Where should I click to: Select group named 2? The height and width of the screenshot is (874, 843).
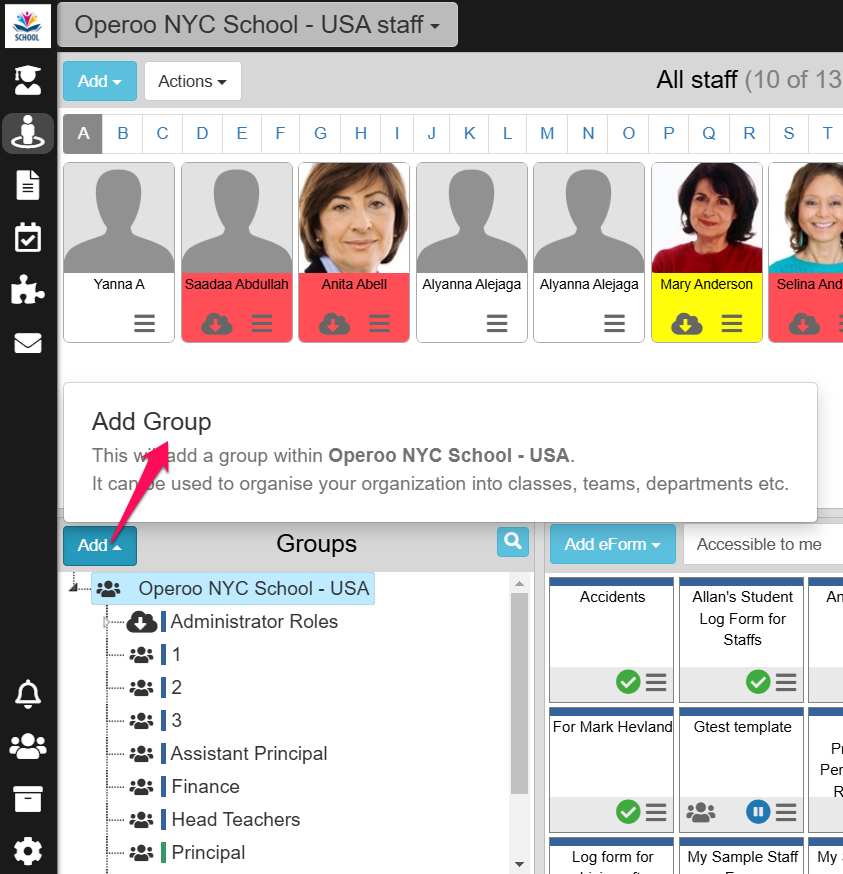176,687
